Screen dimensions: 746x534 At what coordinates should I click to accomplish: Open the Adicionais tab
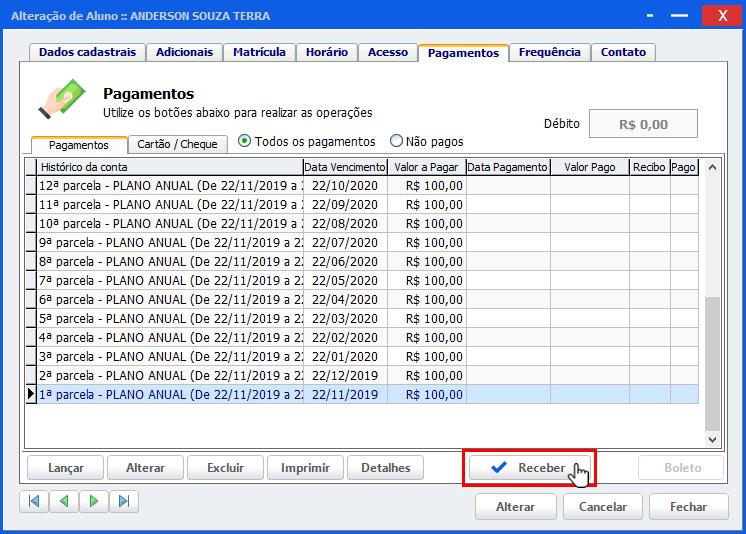click(x=184, y=52)
